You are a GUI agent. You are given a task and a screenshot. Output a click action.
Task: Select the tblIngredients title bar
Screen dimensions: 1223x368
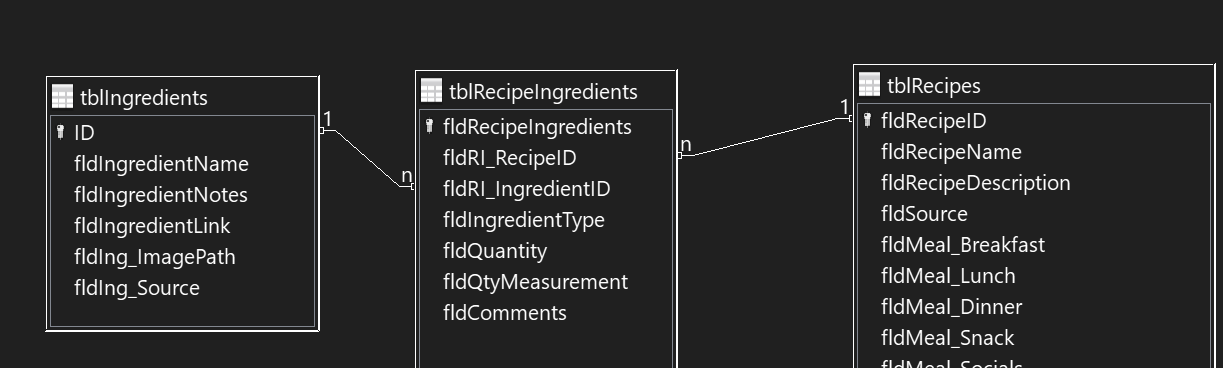tap(183, 97)
